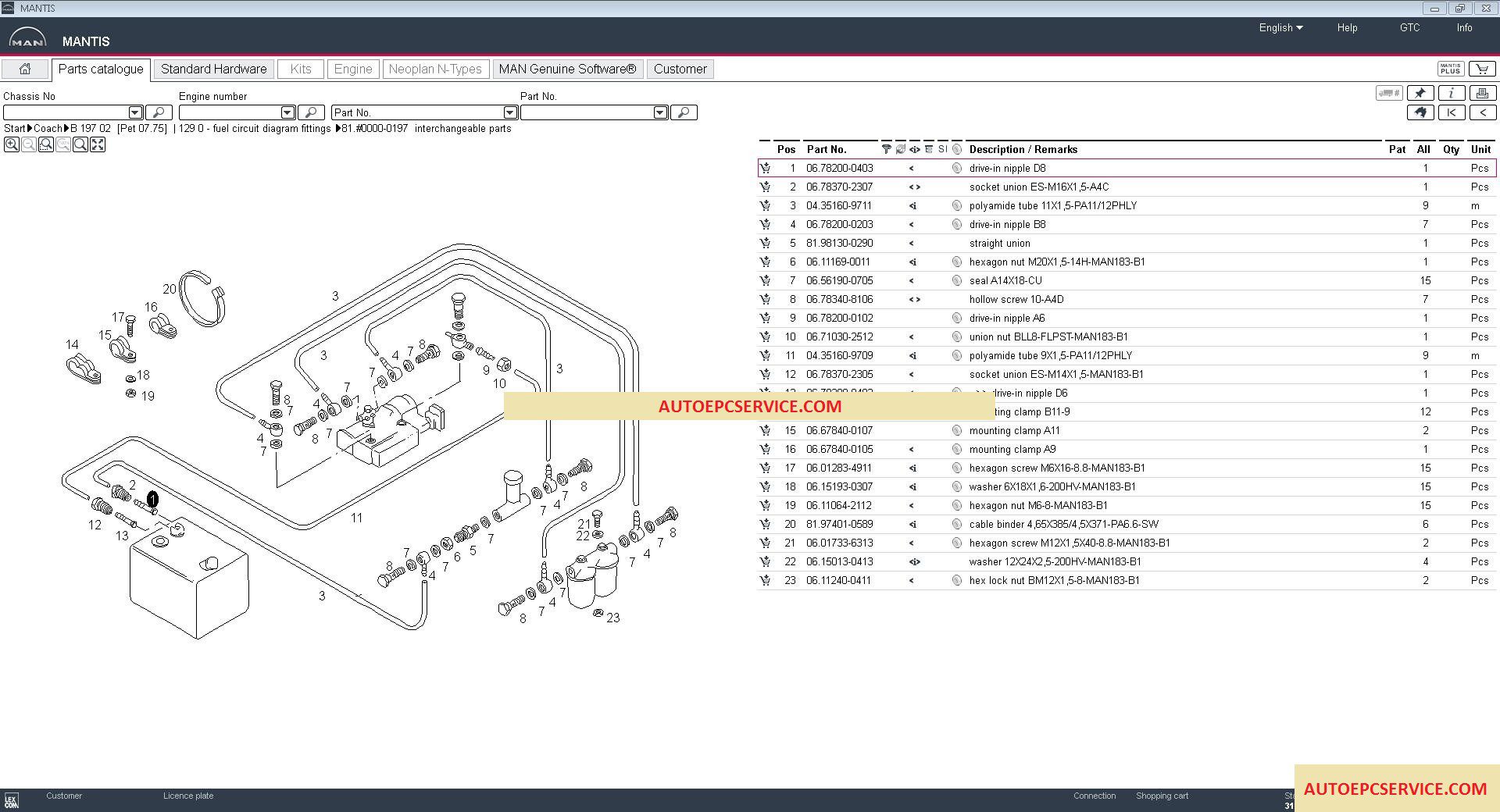Select row 'hollow screw 10-A4D'
The height and width of the screenshot is (812, 1500).
point(1127,299)
